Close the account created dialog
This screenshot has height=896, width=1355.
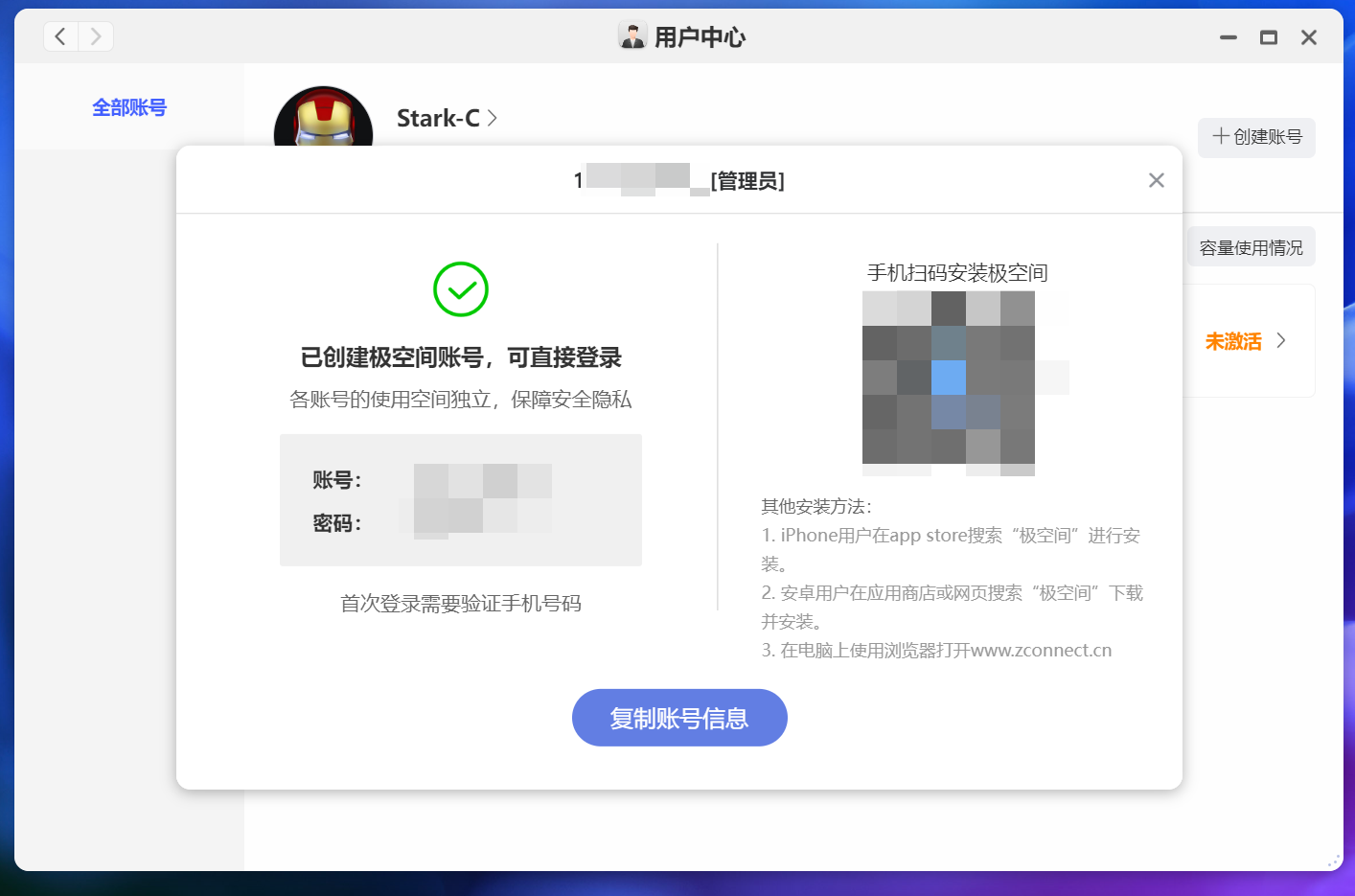[1157, 180]
